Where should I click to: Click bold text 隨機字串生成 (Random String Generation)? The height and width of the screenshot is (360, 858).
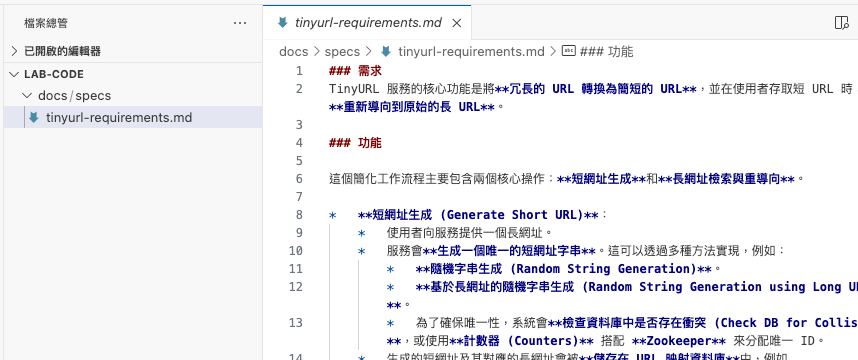(563, 269)
